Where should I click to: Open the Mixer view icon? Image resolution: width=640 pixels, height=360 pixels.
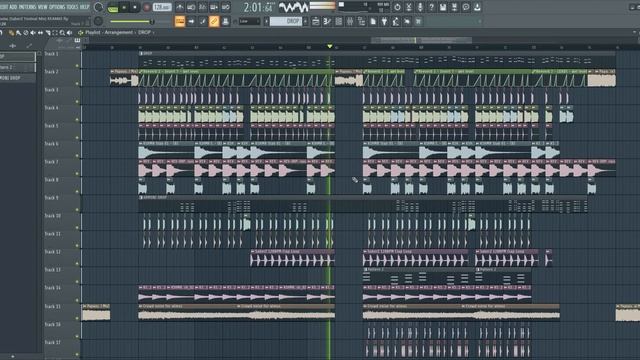pyautogui.click(x=350, y=21)
